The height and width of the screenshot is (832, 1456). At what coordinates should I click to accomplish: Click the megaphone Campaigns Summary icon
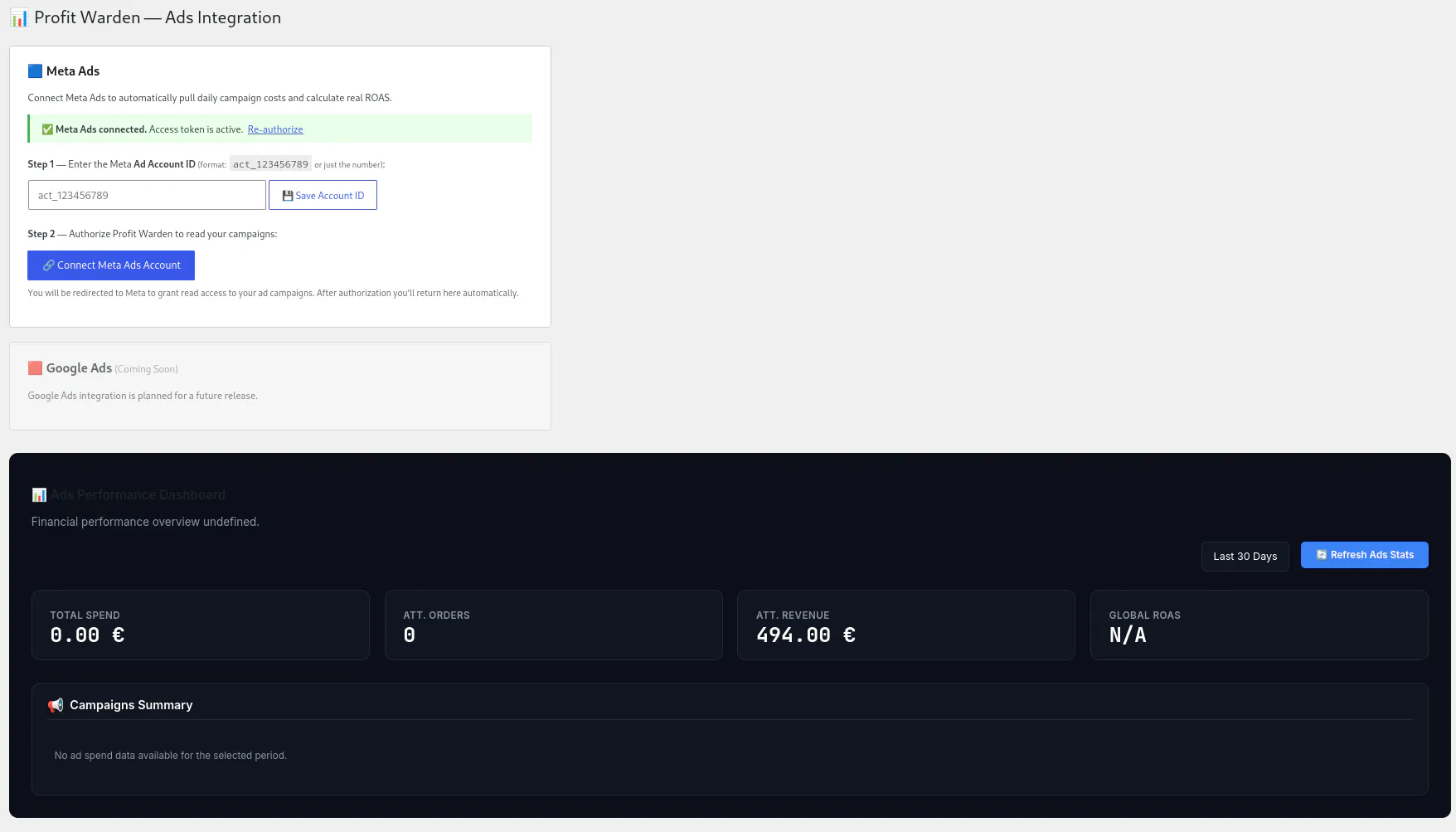point(56,705)
